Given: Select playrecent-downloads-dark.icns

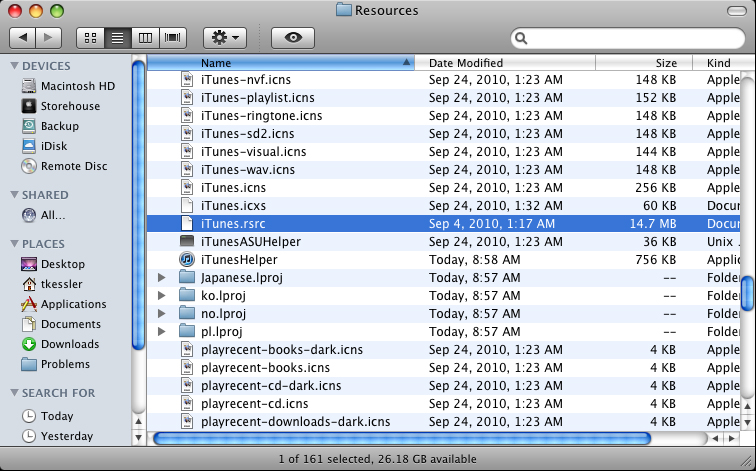Looking at the screenshot, I should pyautogui.click(x=444, y=422).
